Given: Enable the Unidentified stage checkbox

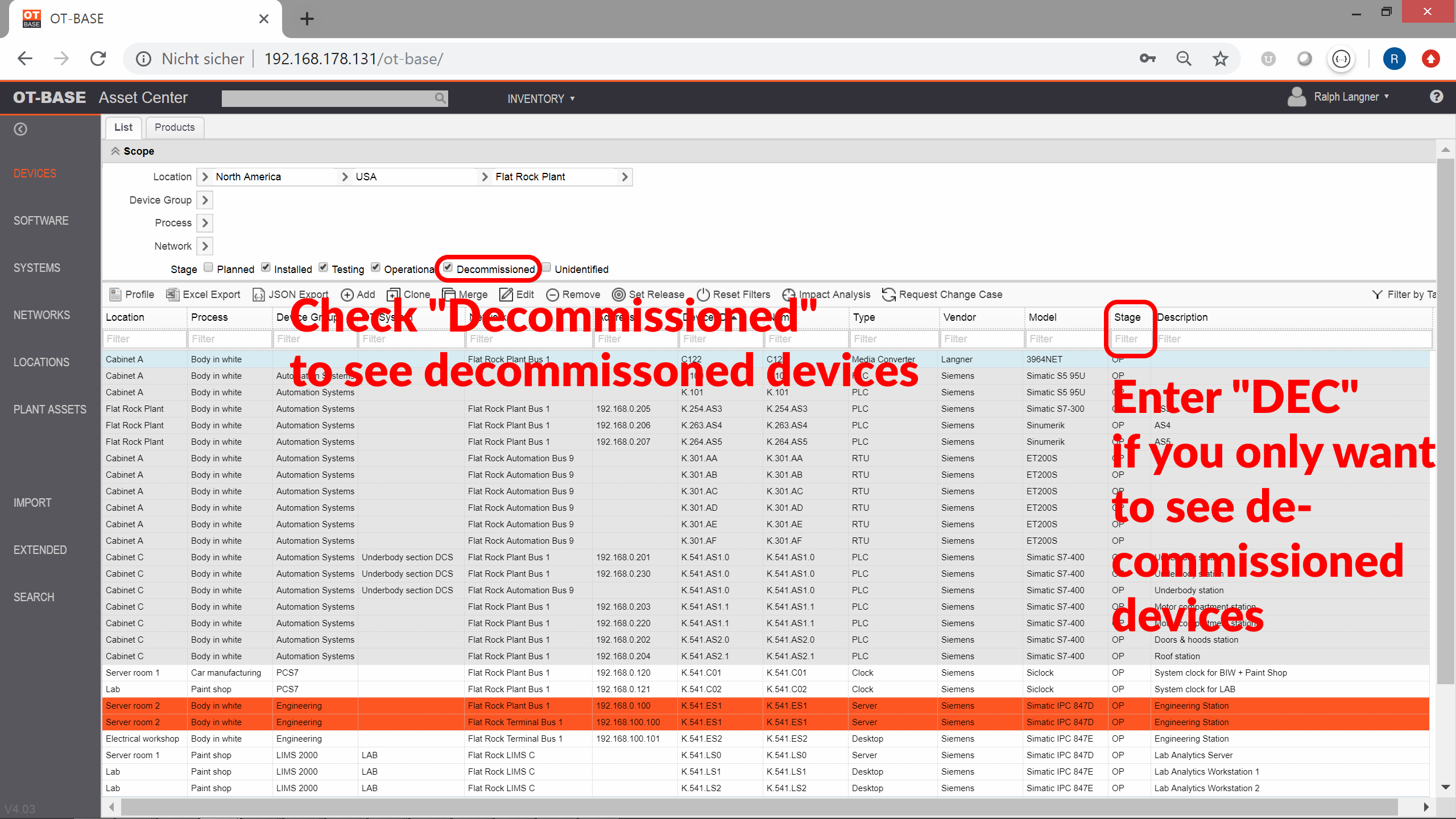Looking at the screenshot, I should pos(546,267).
